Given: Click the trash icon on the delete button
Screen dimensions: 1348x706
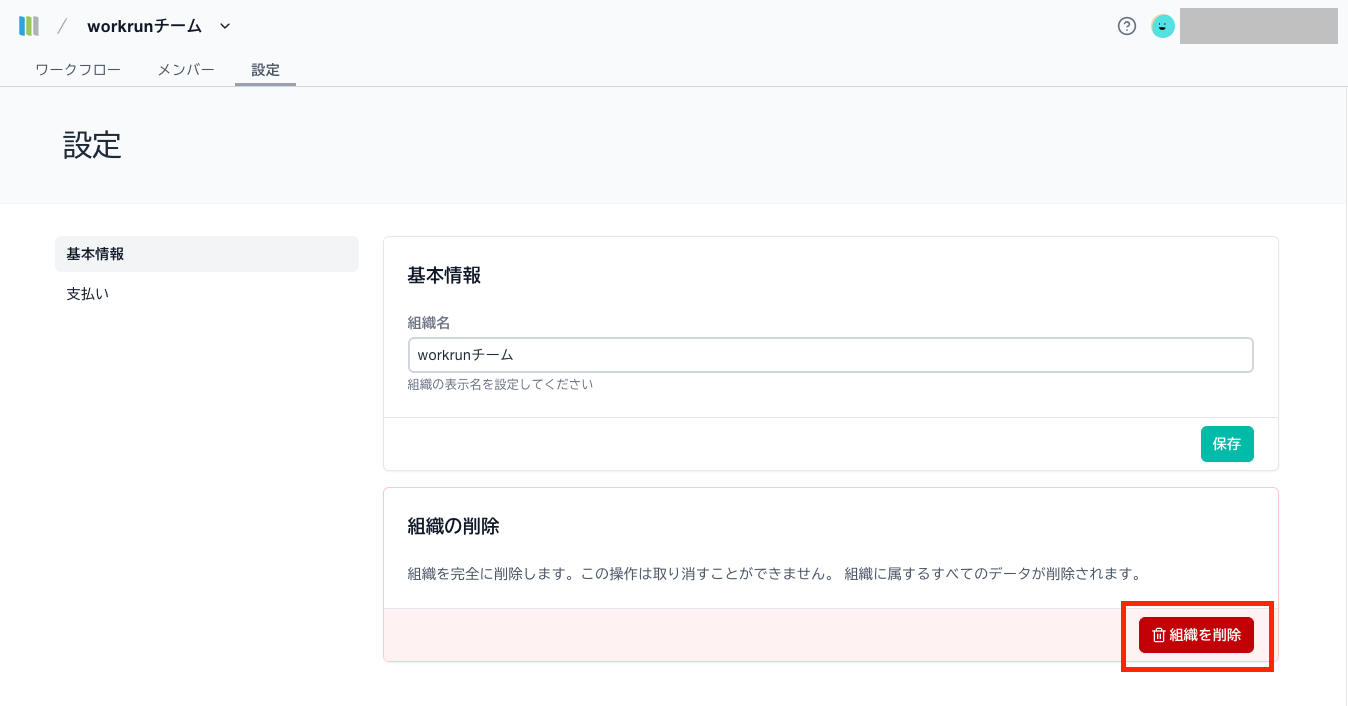Looking at the screenshot, I should coord(1158,635).
